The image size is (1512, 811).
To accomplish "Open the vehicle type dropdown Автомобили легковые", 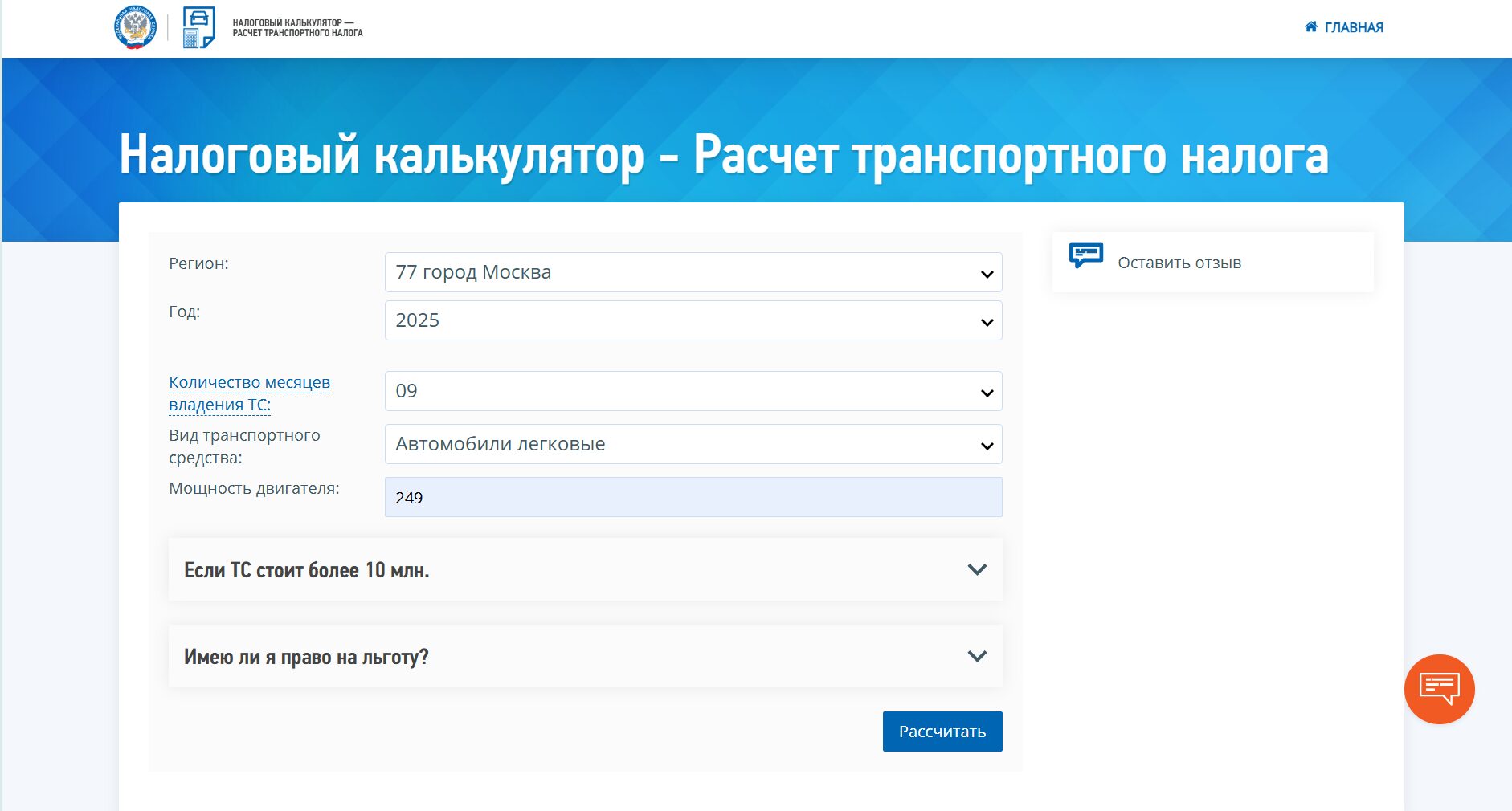I will coord(691,444).
